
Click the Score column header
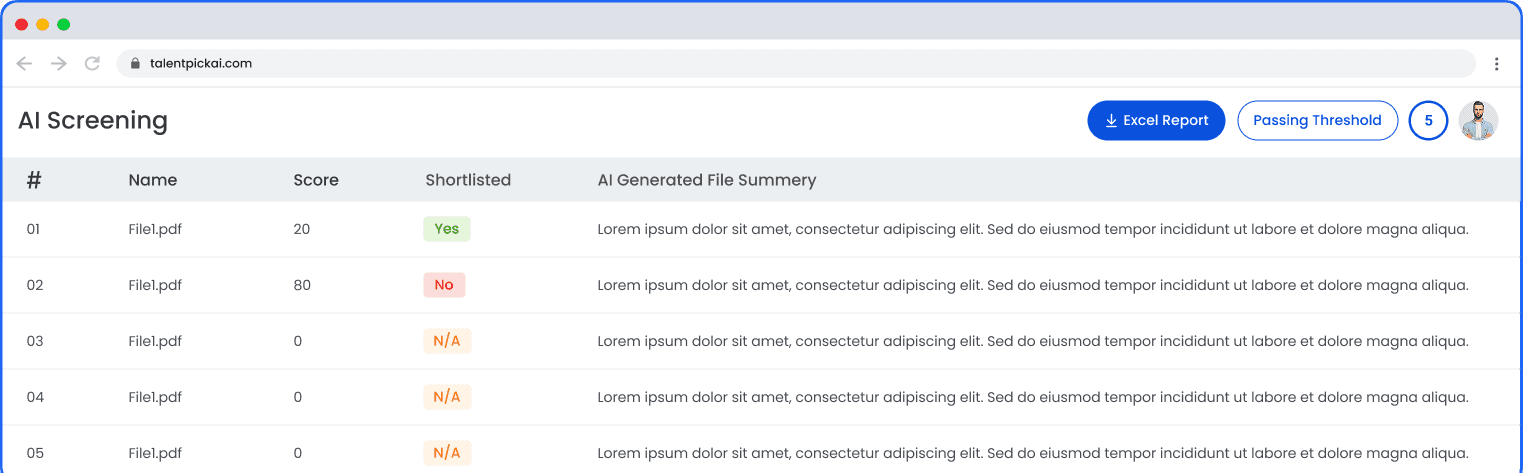[x=316, y=181]
